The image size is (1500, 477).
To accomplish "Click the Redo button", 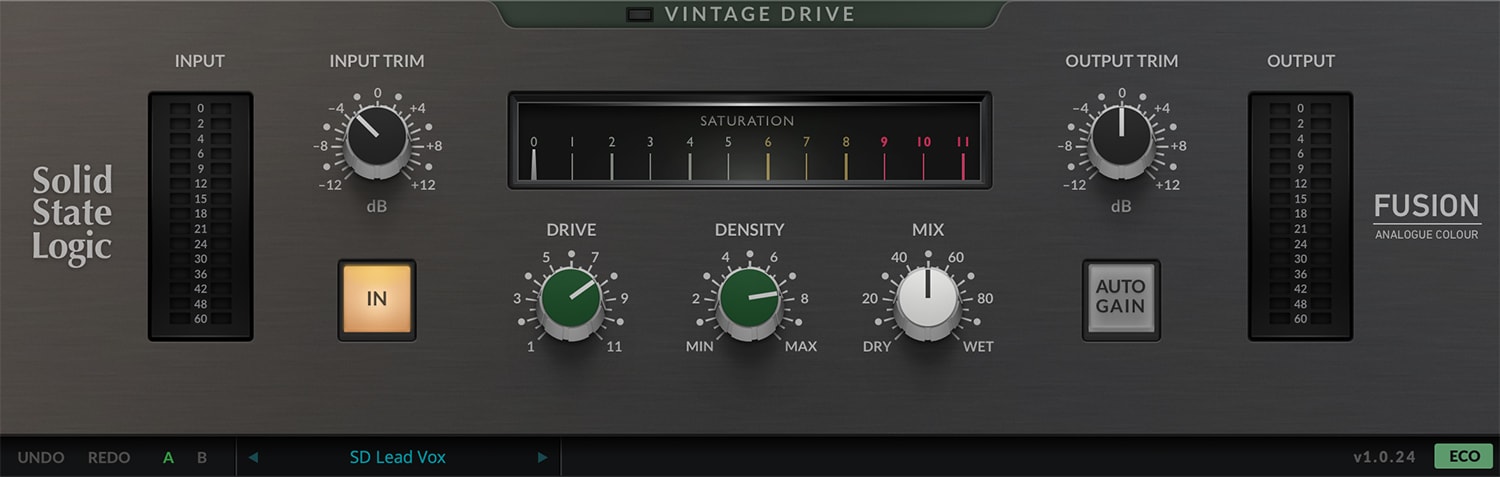I will click(x=109, y=457).
